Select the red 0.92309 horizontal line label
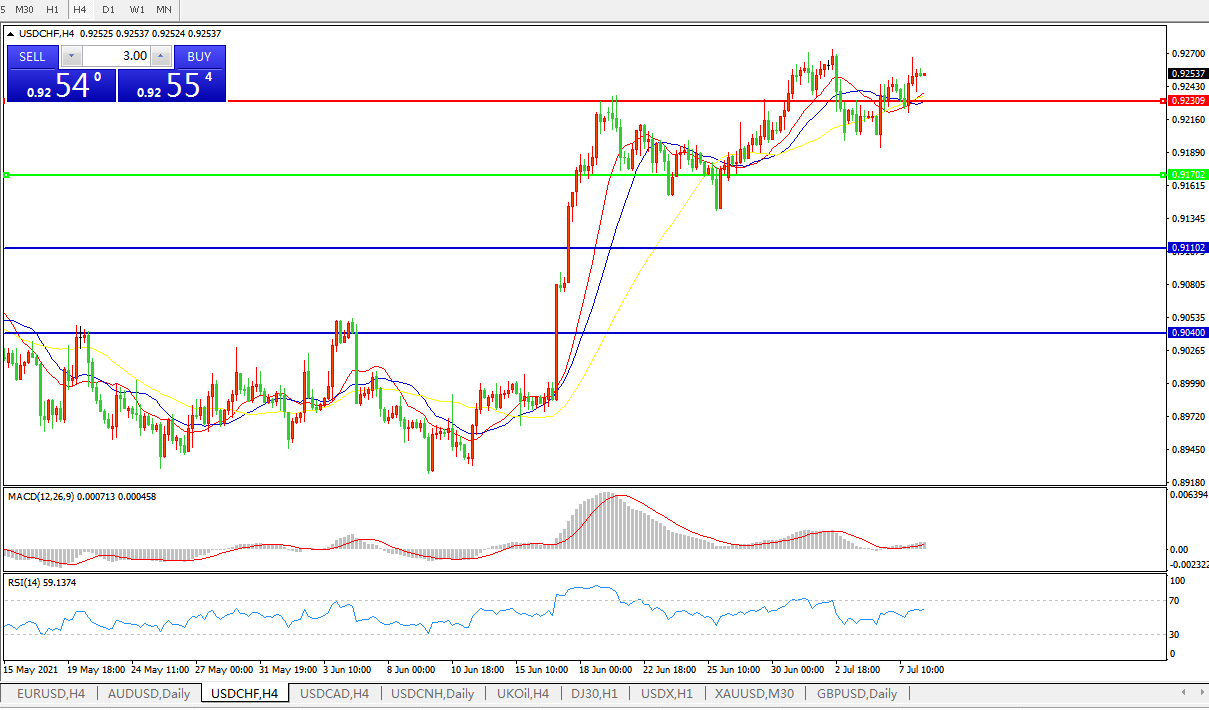 [x=1188, y=101]
